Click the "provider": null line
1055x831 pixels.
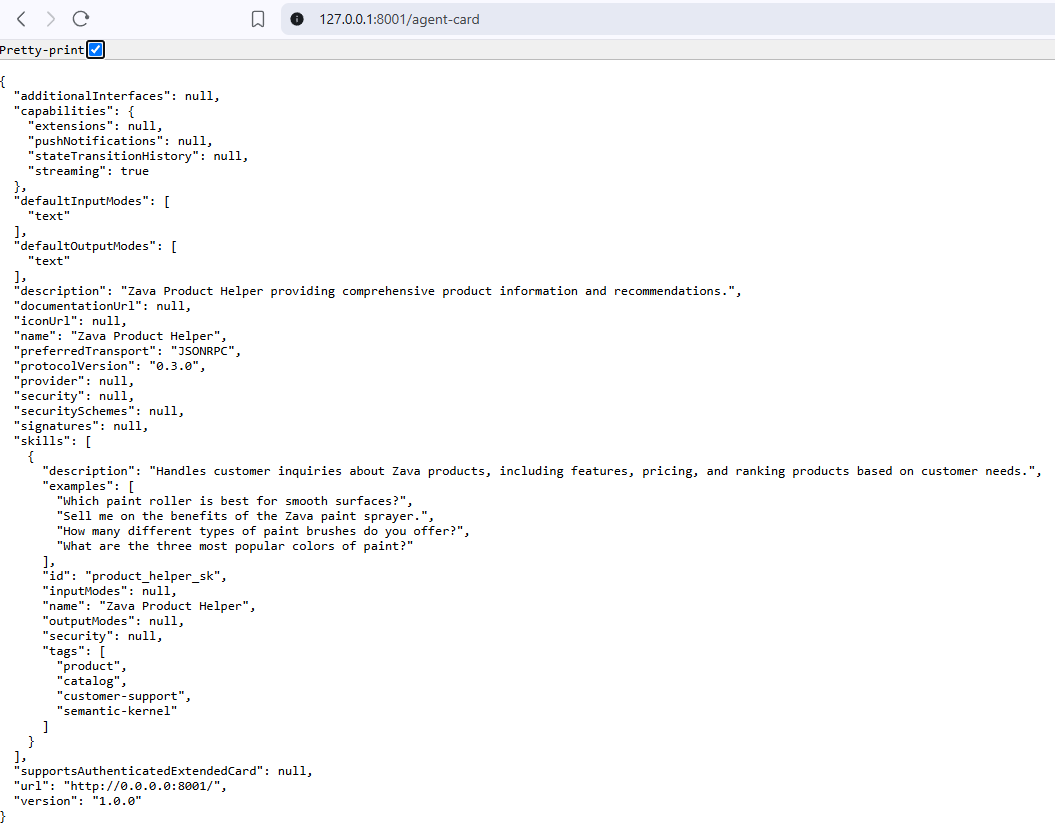[74, 382]
